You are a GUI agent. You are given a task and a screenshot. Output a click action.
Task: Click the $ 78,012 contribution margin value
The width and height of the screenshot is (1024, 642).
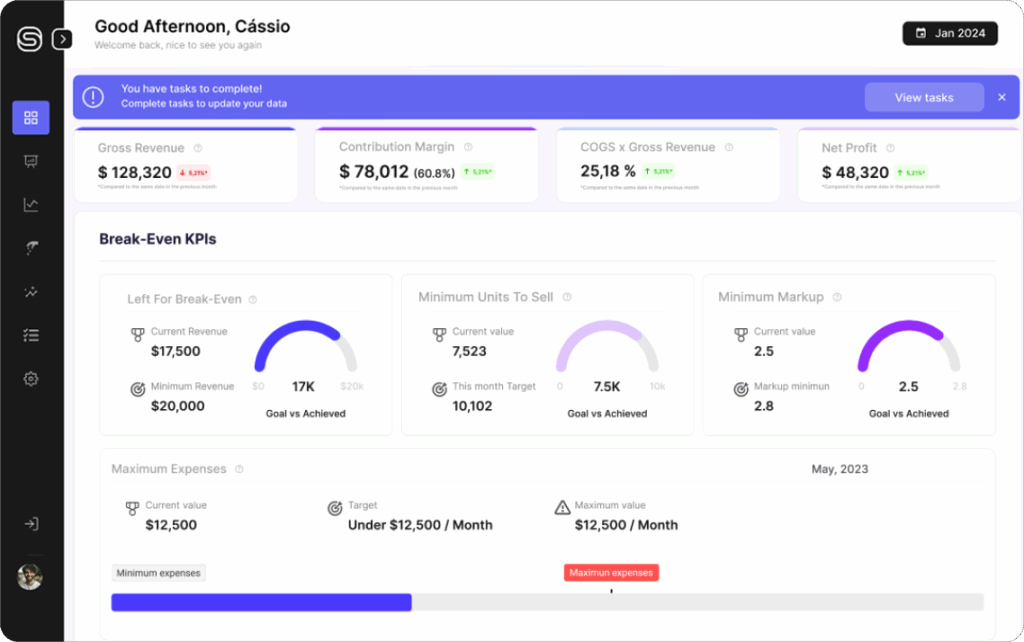pos(374,172)
